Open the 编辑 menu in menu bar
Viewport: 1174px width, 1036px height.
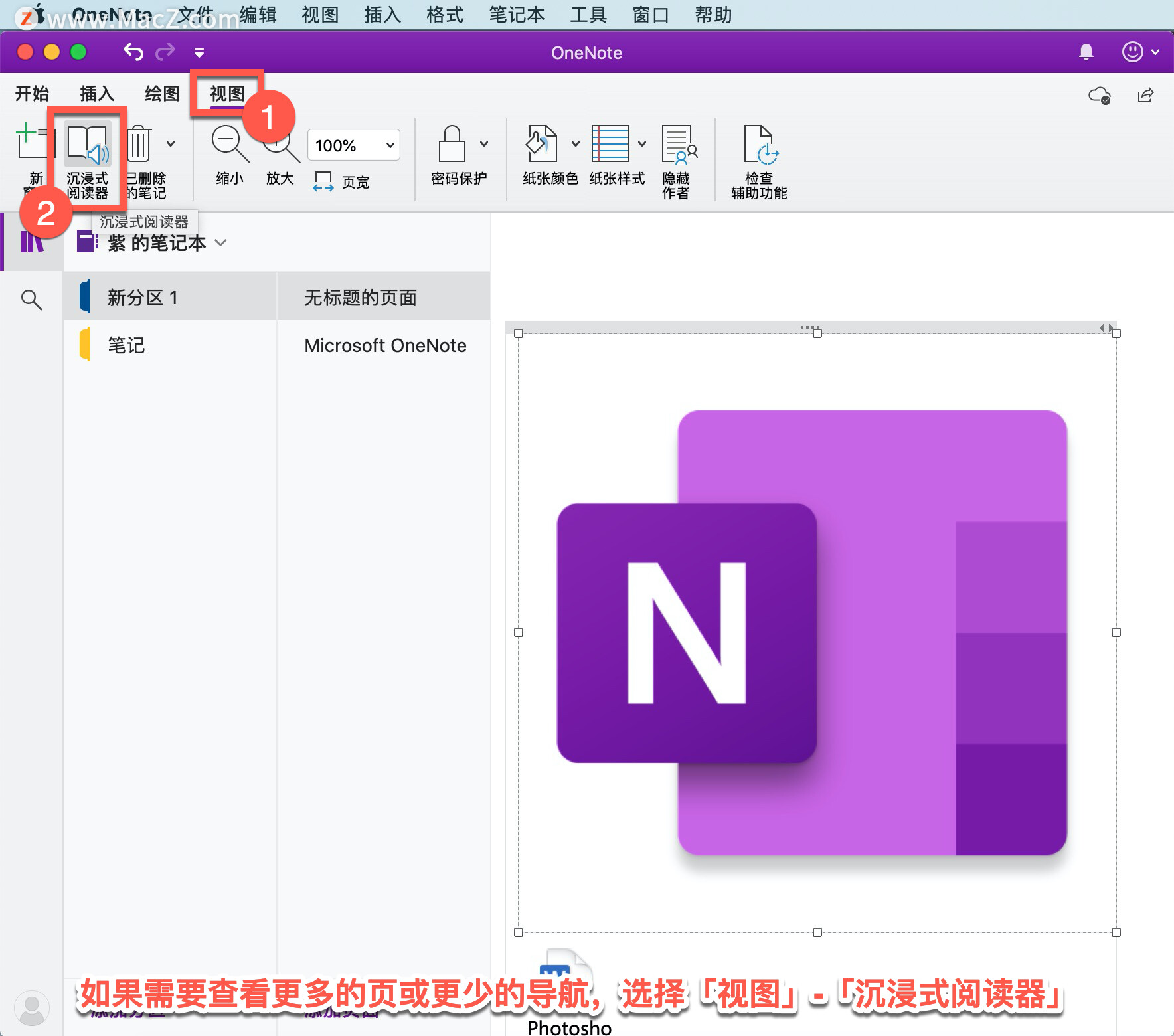click(258, 15)
